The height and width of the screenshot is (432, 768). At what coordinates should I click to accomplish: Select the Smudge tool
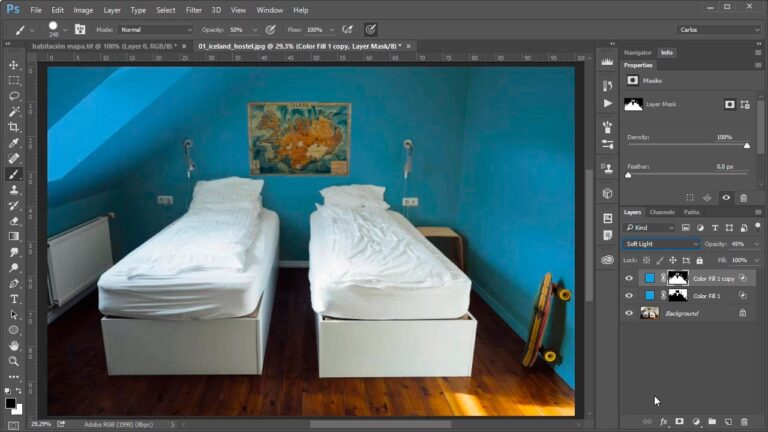(14, 252)
